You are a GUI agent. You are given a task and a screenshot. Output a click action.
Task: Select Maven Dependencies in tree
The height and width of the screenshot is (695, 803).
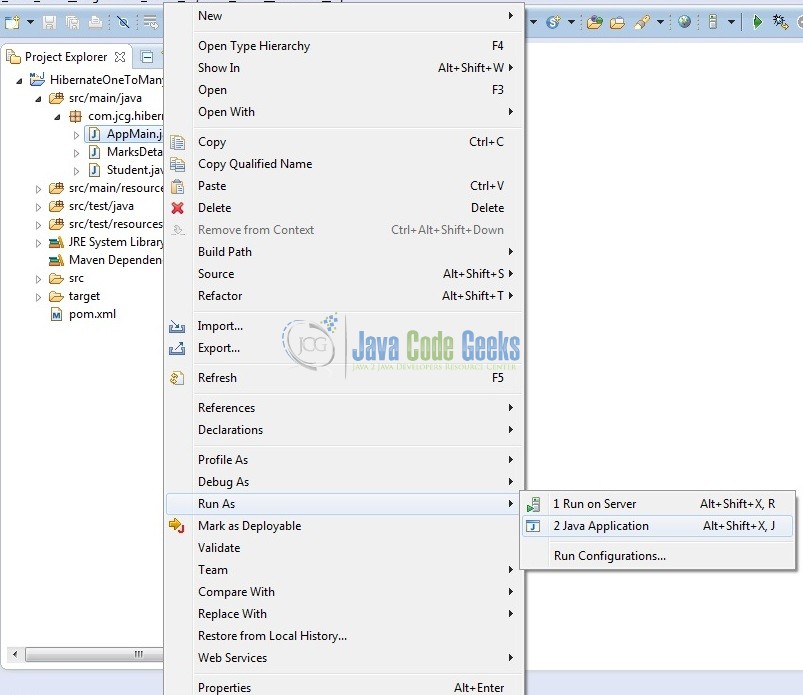pyautogui.click(x=105, y=260)
